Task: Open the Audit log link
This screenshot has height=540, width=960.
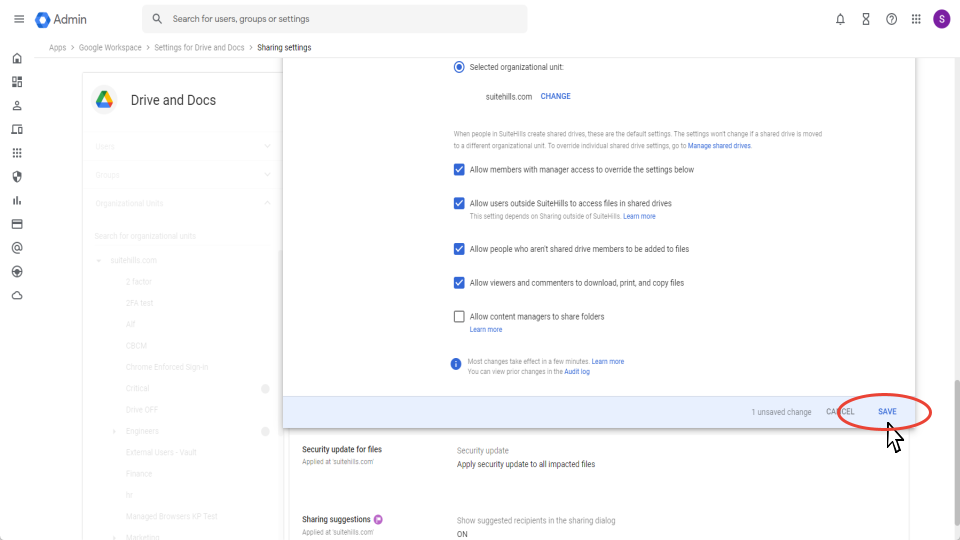Action: pos(577,372)
